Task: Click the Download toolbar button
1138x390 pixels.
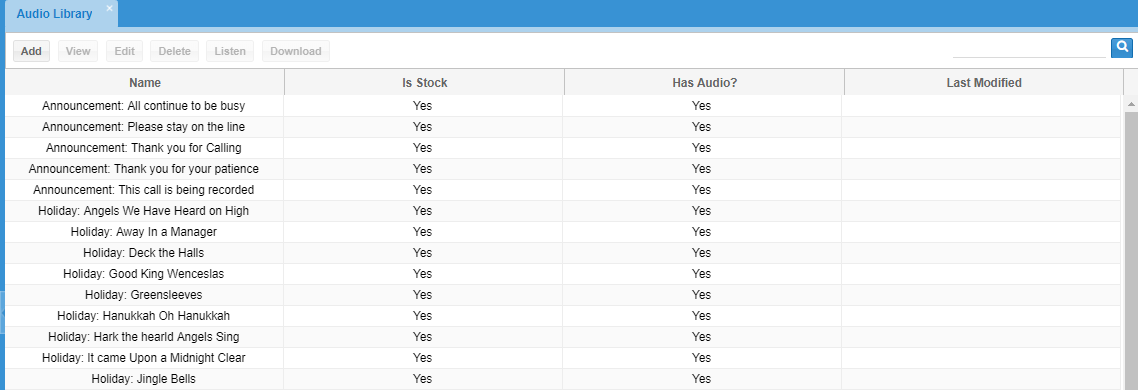Action: coord(295,51)
